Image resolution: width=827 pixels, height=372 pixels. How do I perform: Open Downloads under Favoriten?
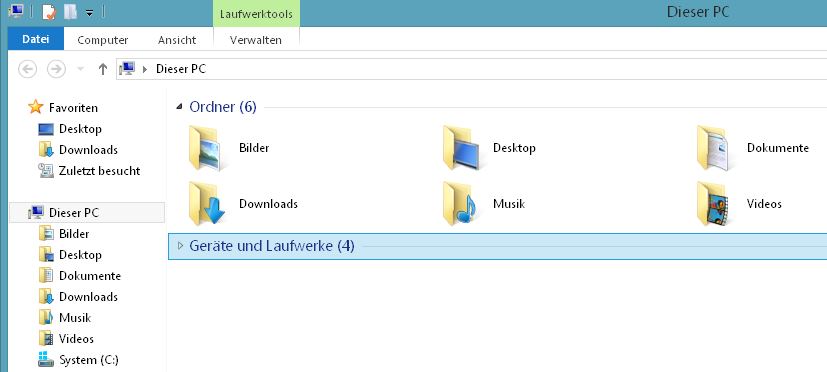[x=88, y=150]
